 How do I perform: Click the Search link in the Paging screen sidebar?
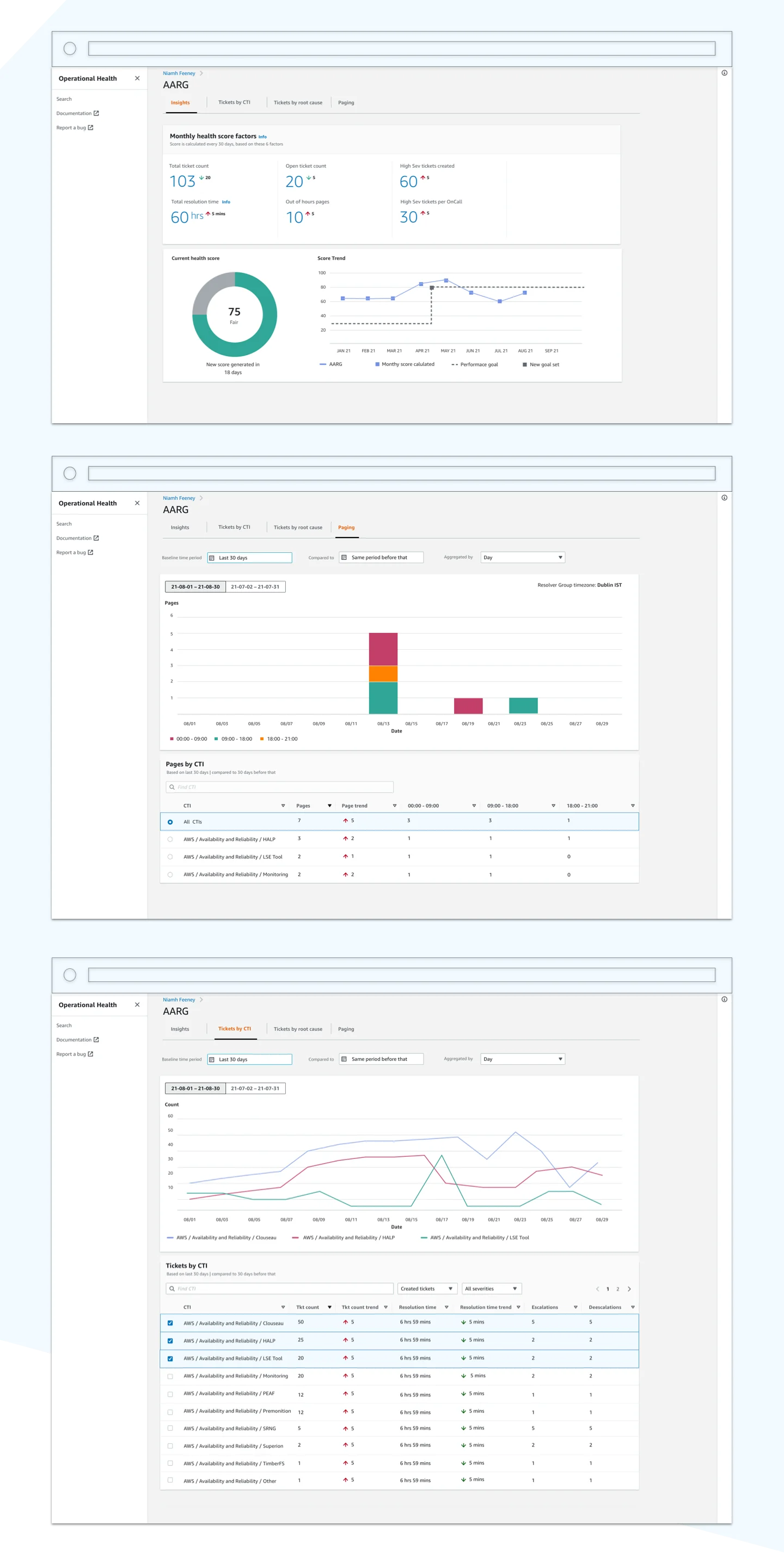(64, 524)
